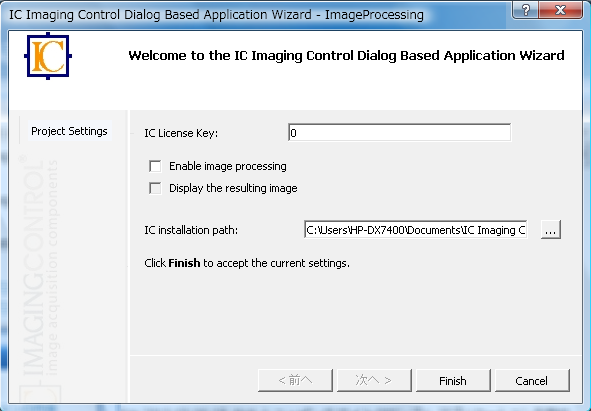The height and width of the screenshot is (411, 591).
Task: Click the "Display the resulting image" label
Action: (233, 188)
